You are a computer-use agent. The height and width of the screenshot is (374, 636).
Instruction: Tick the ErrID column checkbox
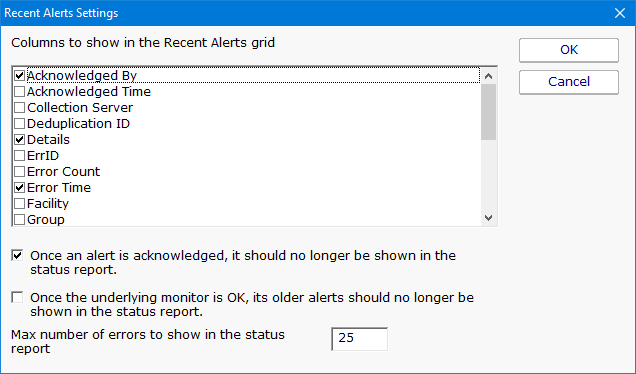pos(19,156)
